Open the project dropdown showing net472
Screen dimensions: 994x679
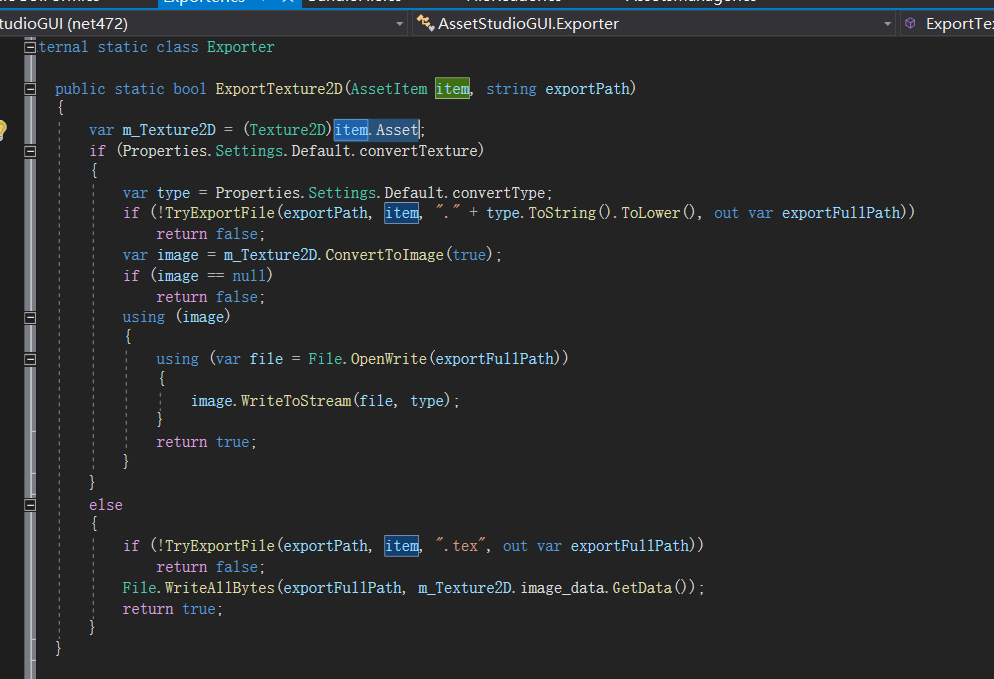click(399, 23)
